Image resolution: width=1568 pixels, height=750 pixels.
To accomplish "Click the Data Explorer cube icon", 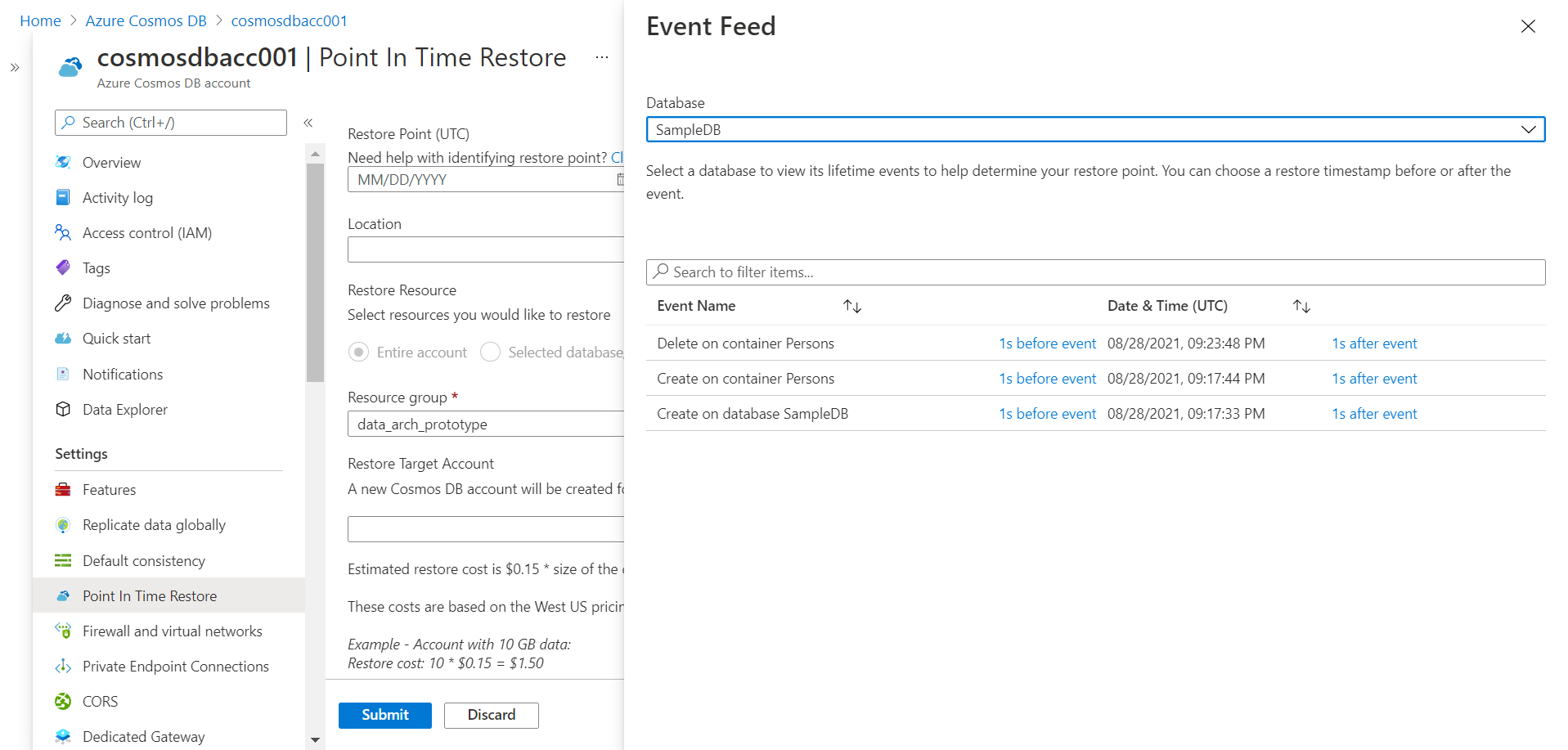I will pos(63,409).
